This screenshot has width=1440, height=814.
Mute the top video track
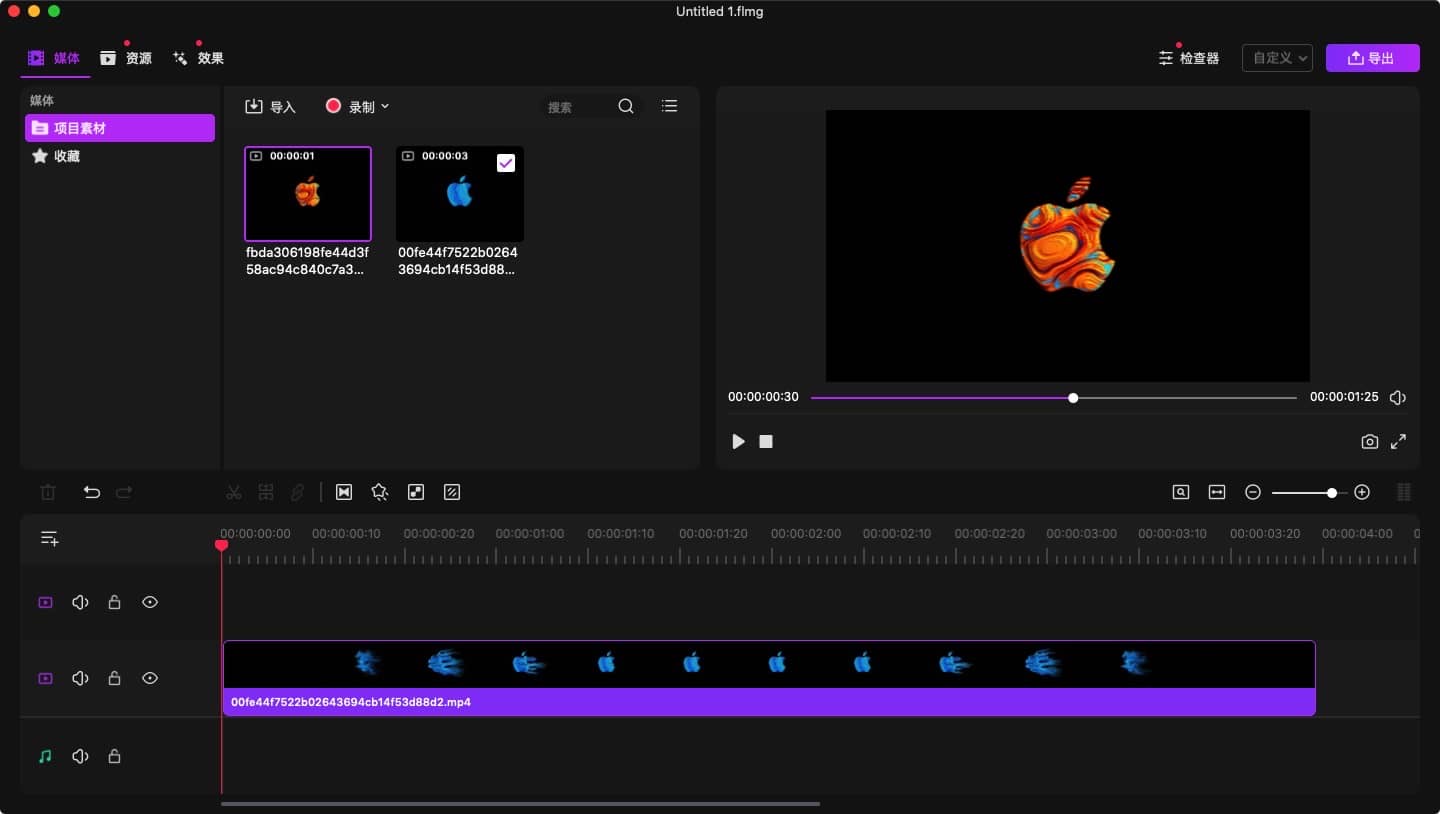click(x=80, y=602)
